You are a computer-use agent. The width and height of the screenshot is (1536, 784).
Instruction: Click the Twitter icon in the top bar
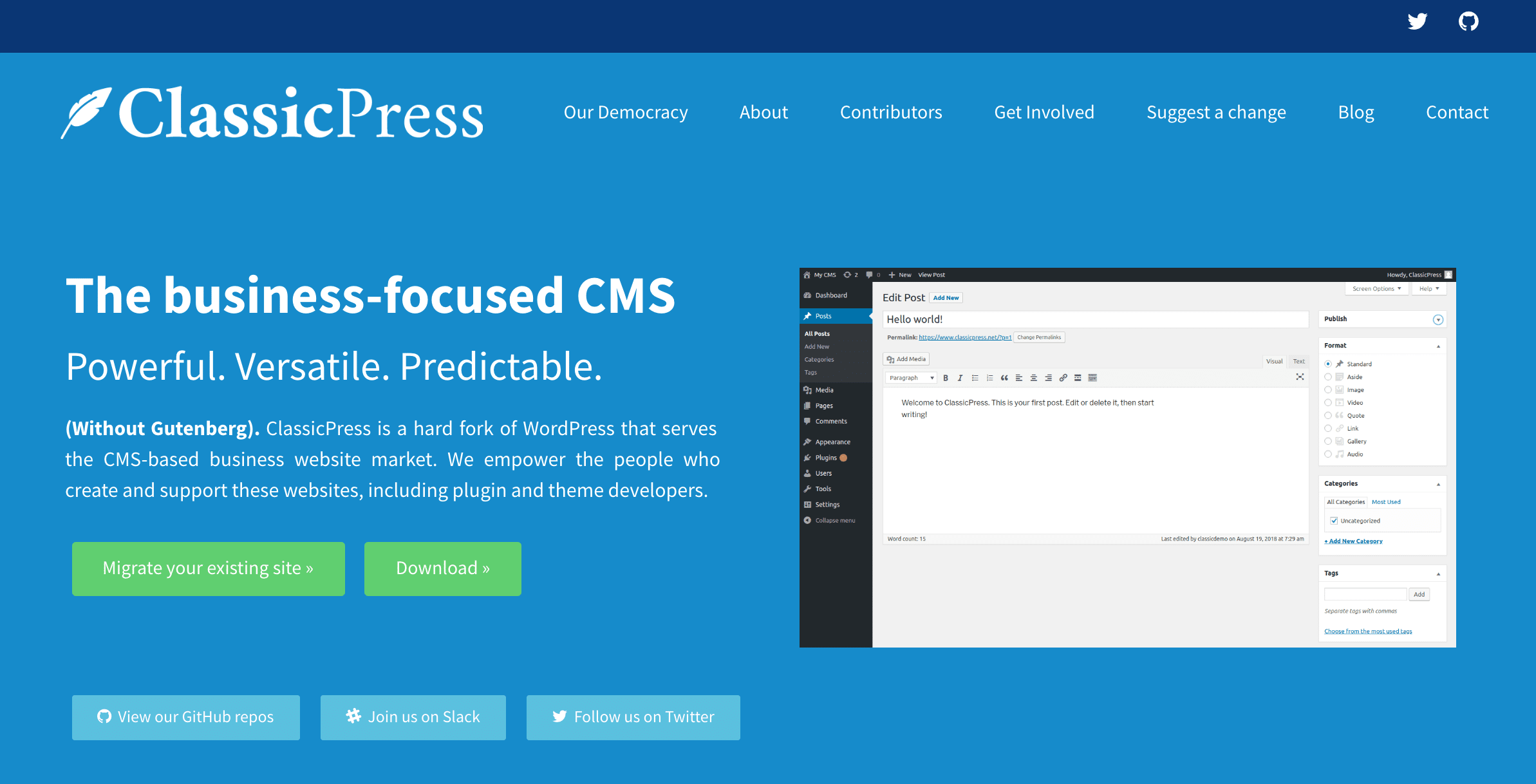1417,21
